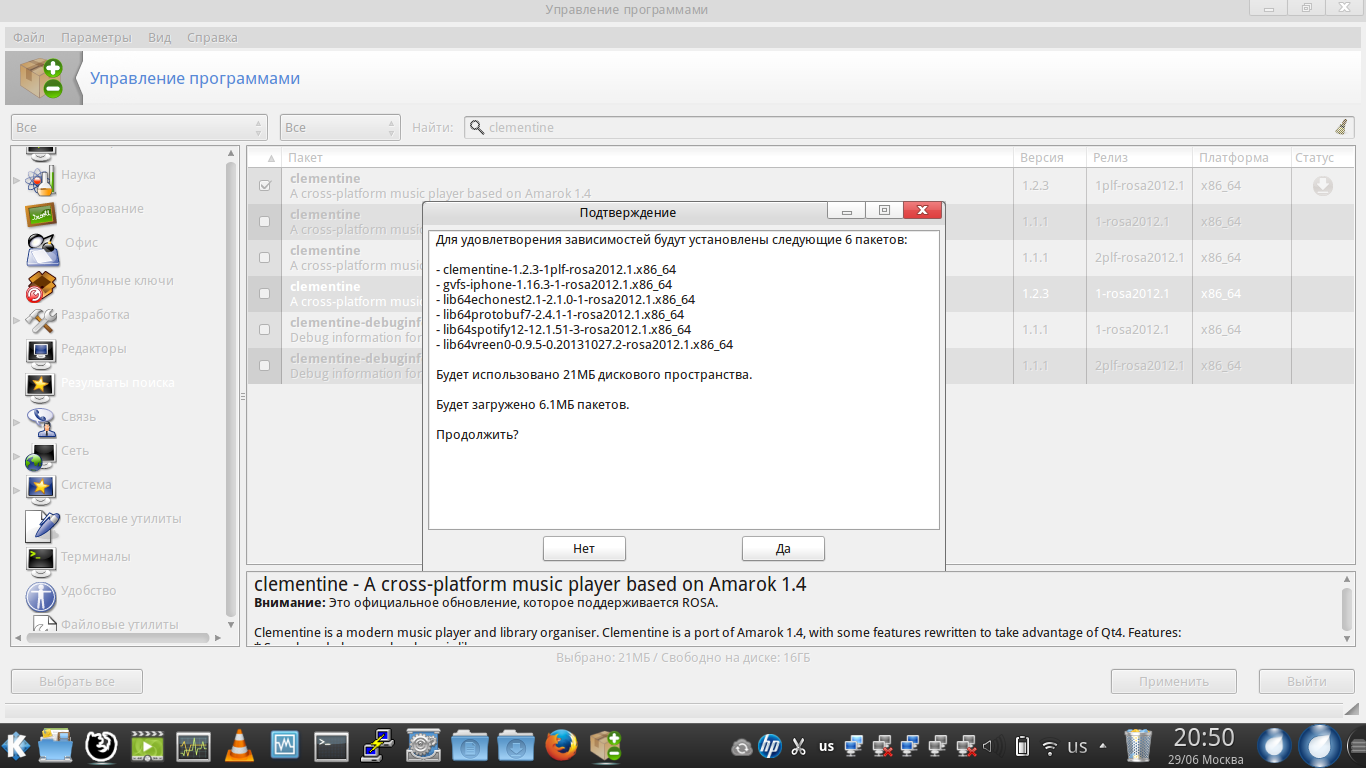Image resolution: width=1366 pixels, height=768 pixels.
Task: Focus the search field containing clementine
Action: 907,127
